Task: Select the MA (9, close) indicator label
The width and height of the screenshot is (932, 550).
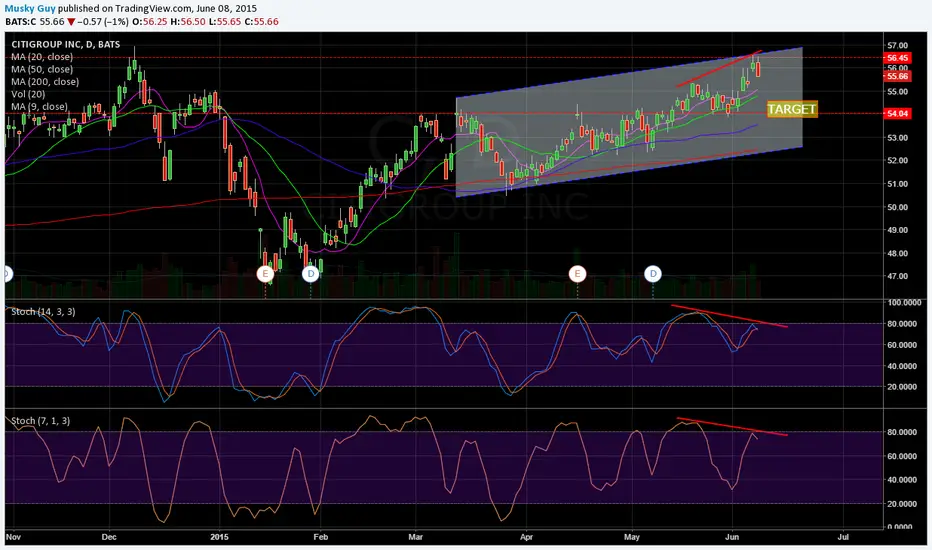Action: click(39, 107)
